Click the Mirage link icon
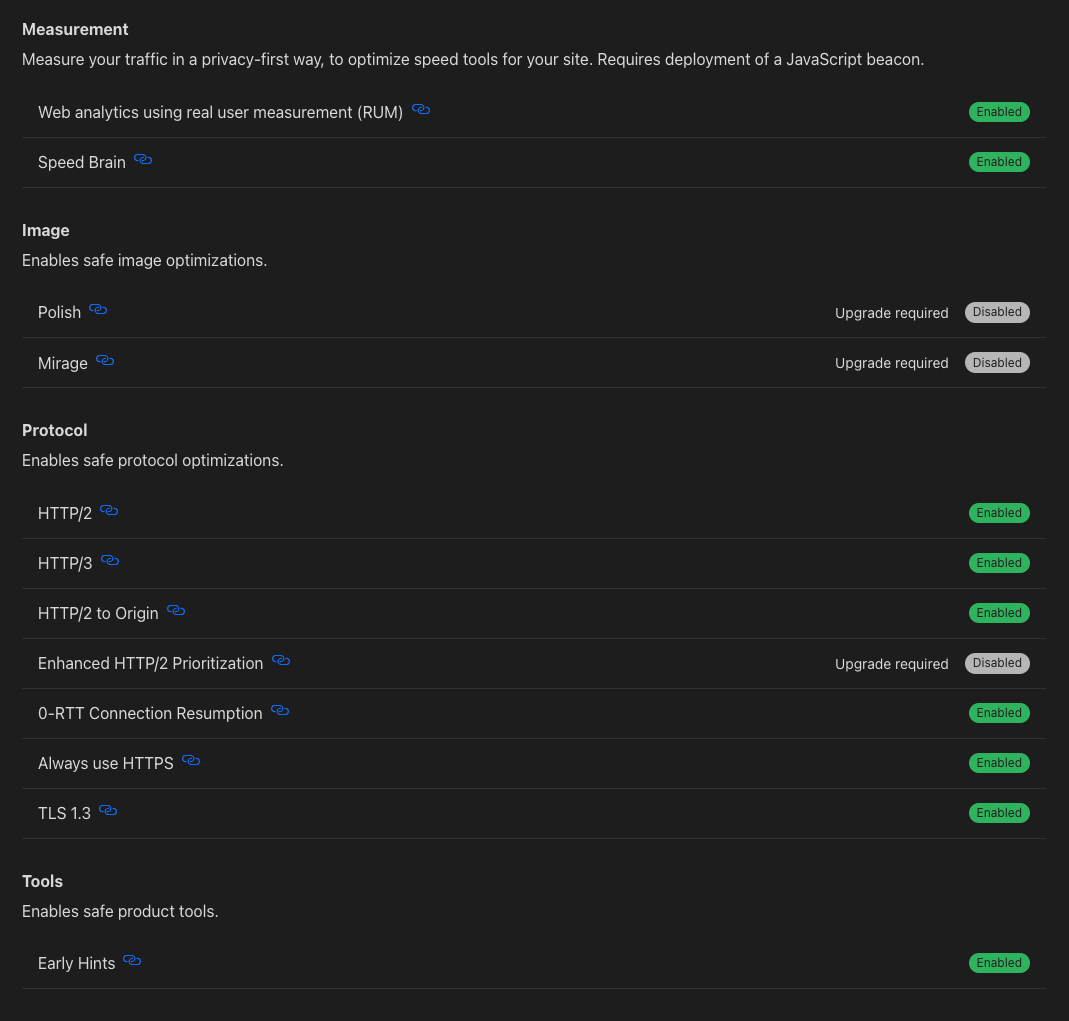 pos(104,360)
